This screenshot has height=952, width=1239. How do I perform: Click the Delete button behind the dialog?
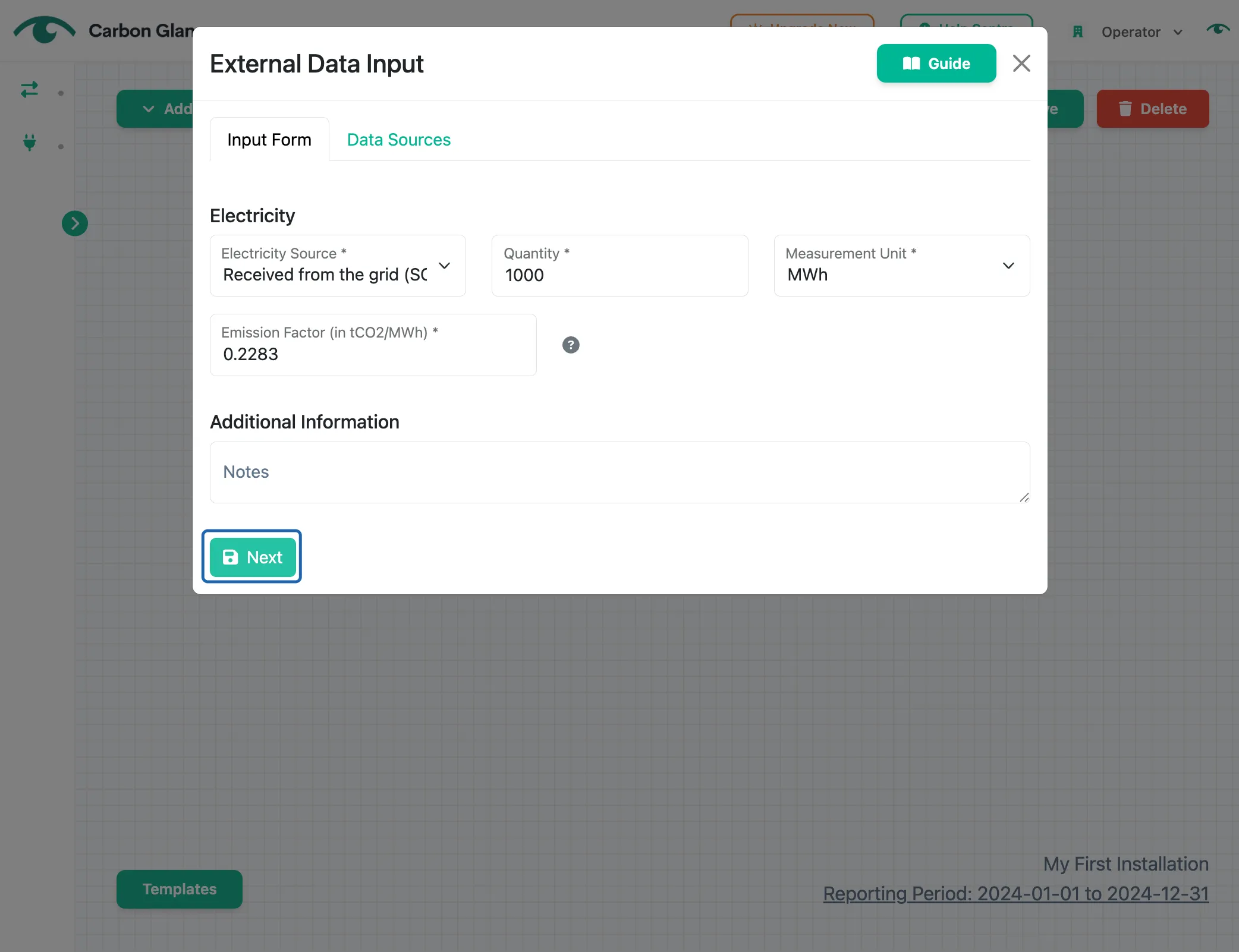(x=1152, y=109)
